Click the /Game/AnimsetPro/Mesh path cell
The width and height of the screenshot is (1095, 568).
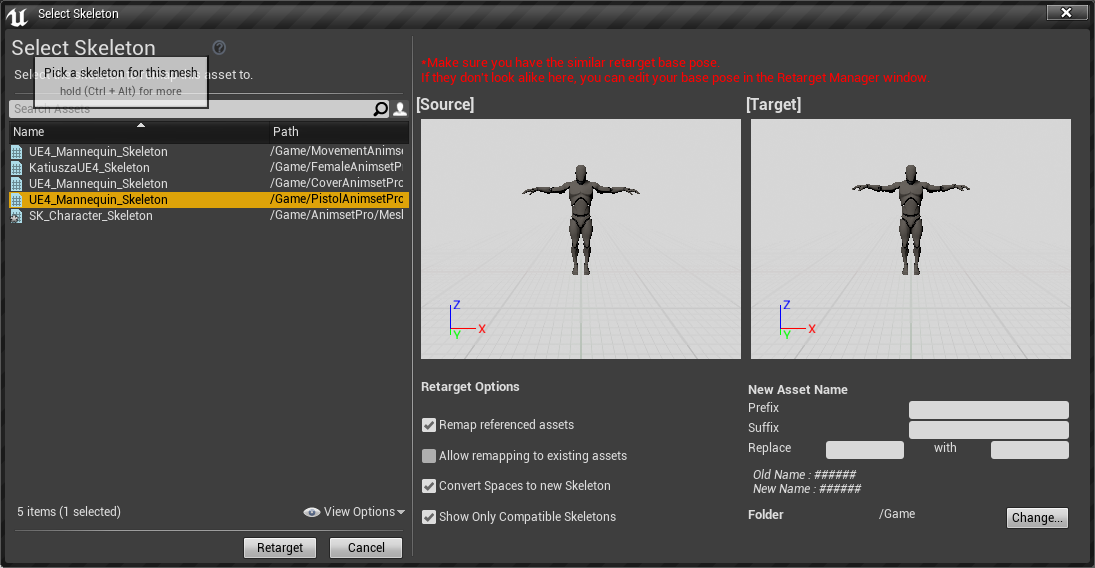coord(337,215)
